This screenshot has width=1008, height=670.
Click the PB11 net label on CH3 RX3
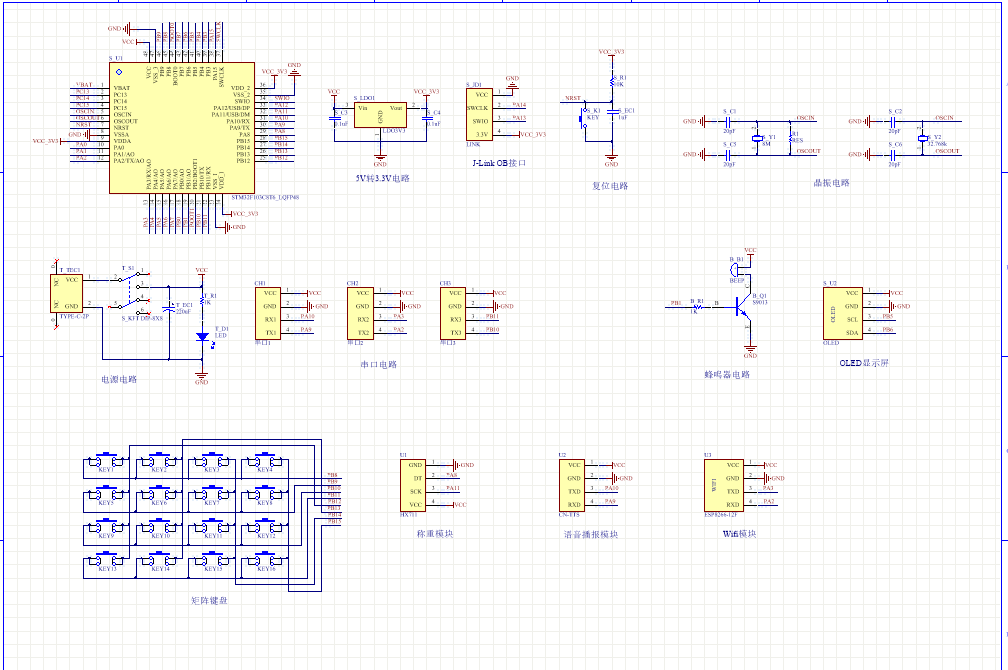[x=492, y=316]
